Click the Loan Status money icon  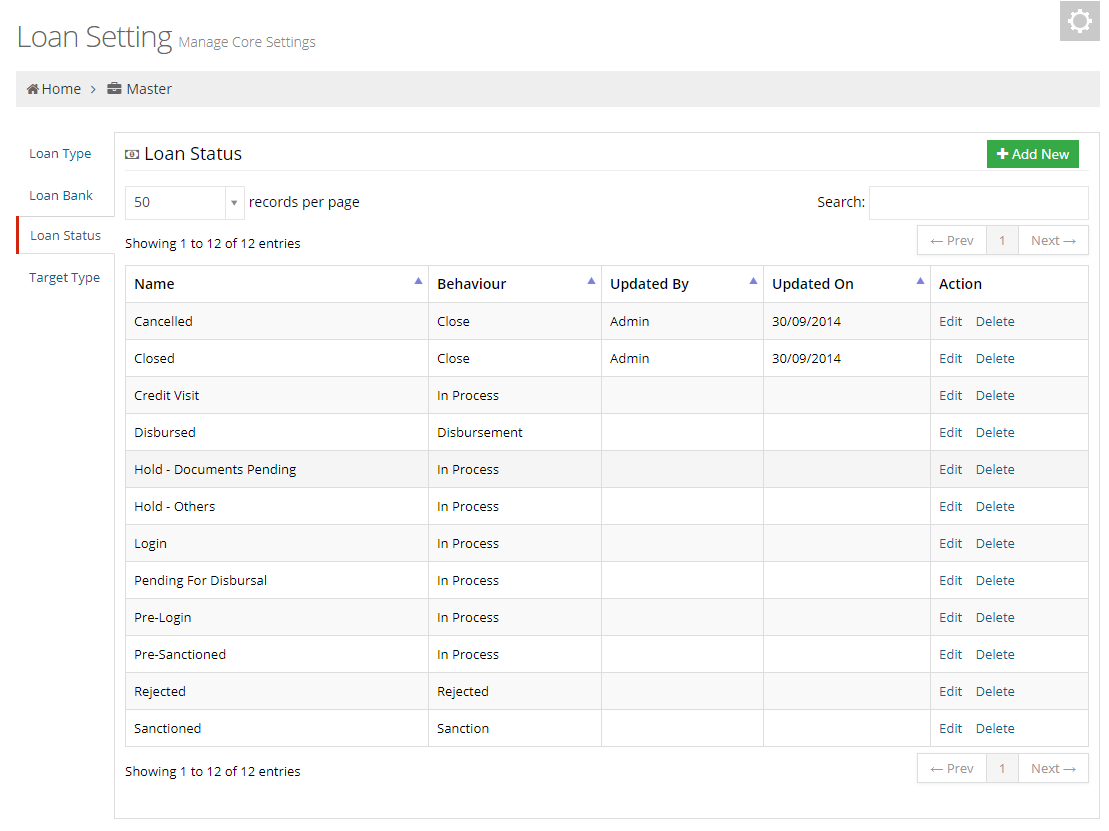[x=132, y=154]
